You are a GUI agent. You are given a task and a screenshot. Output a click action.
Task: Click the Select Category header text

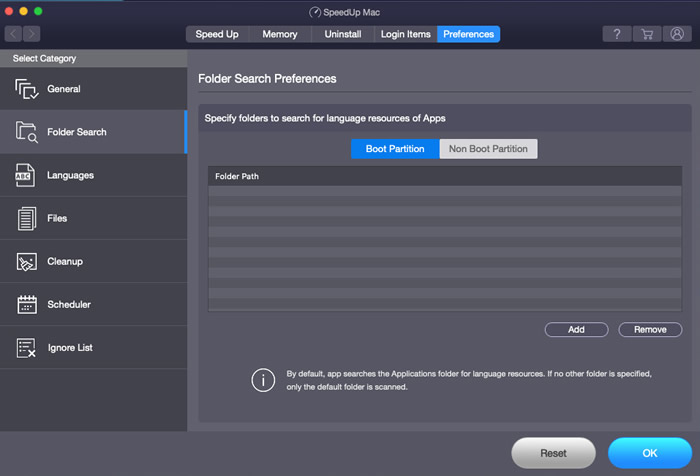click(44, 58)
